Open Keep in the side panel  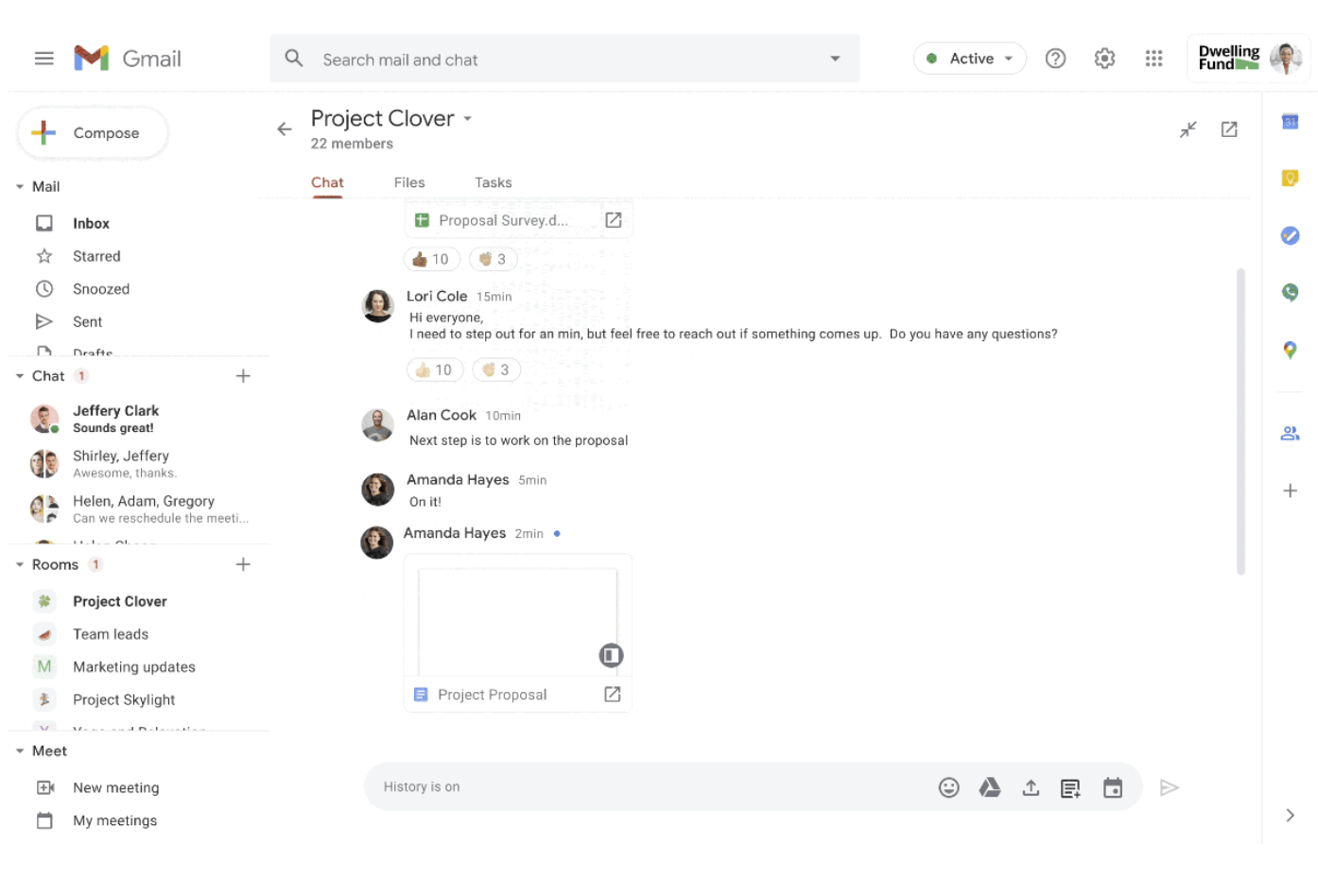tap(1290, 178)
